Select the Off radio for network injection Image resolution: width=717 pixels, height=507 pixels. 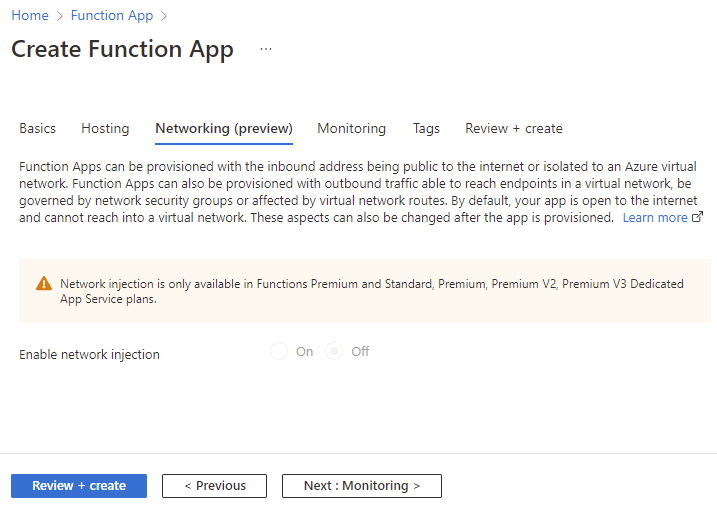(x=334, y=352)
